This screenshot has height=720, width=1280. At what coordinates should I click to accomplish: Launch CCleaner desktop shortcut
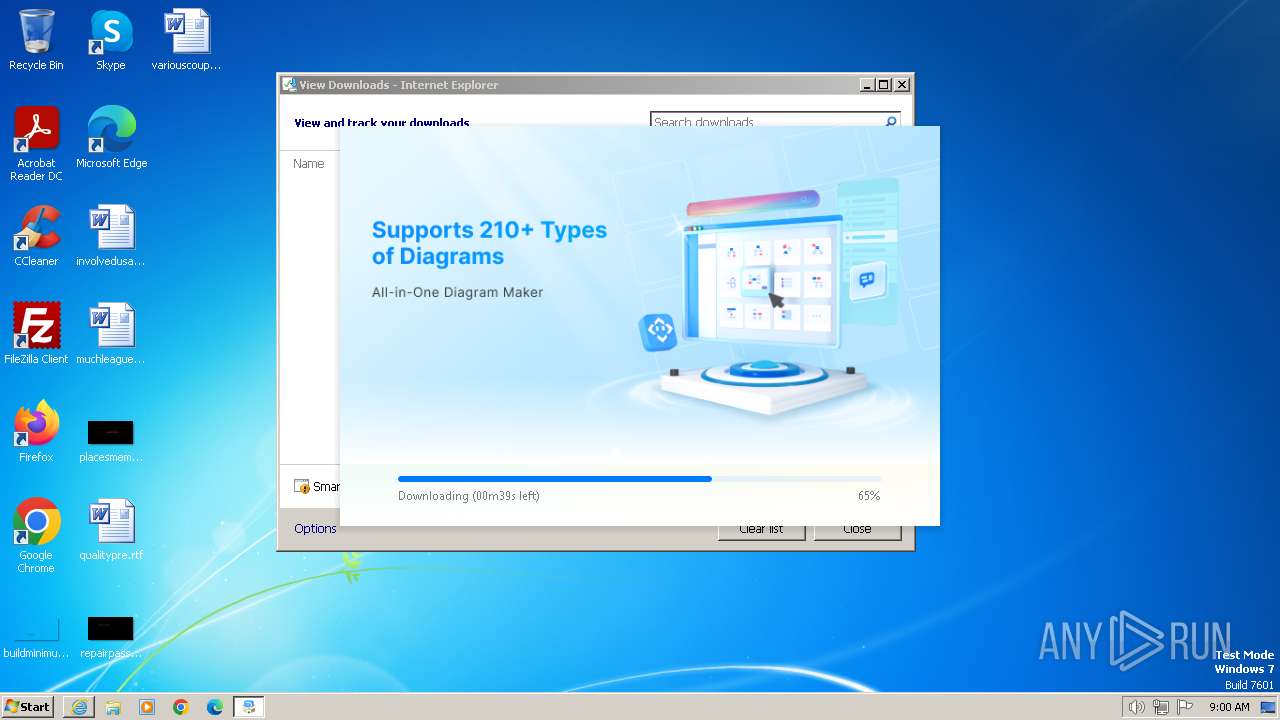[36, 236]
